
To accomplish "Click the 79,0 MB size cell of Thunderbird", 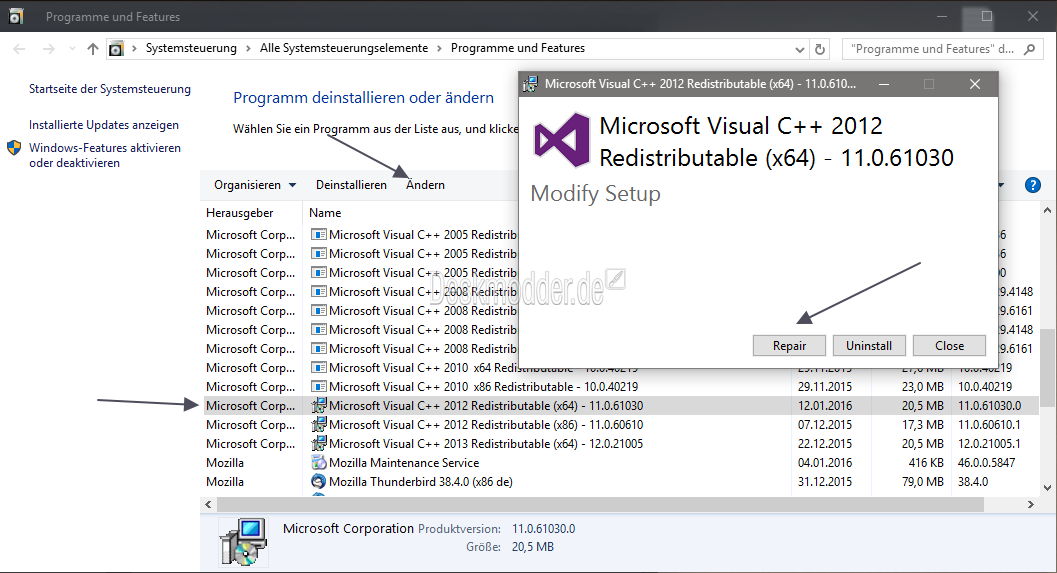I will [x=922, y=481].
